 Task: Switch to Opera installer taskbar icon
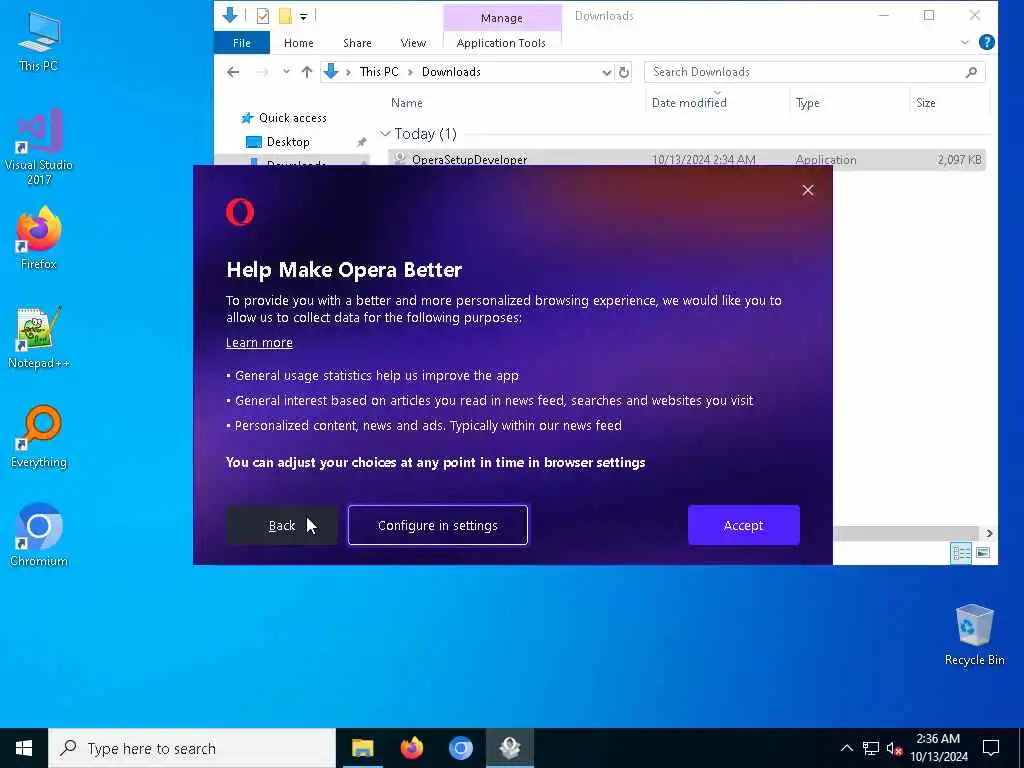coord(509,748)
